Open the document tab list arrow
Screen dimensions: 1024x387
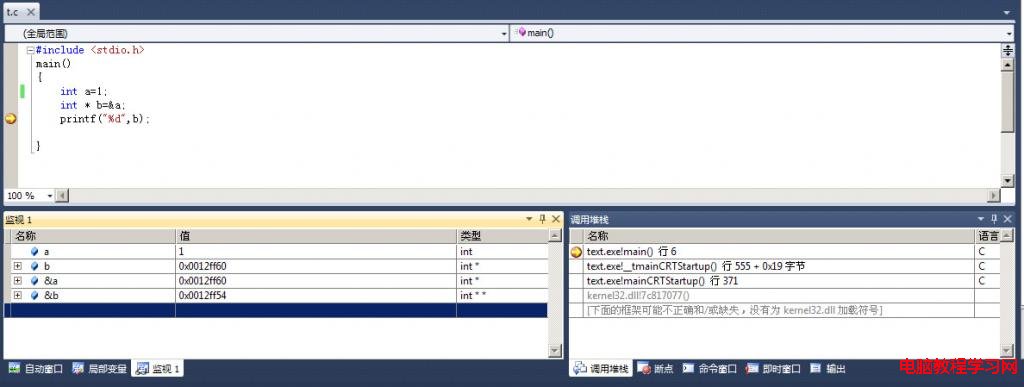1006,12
